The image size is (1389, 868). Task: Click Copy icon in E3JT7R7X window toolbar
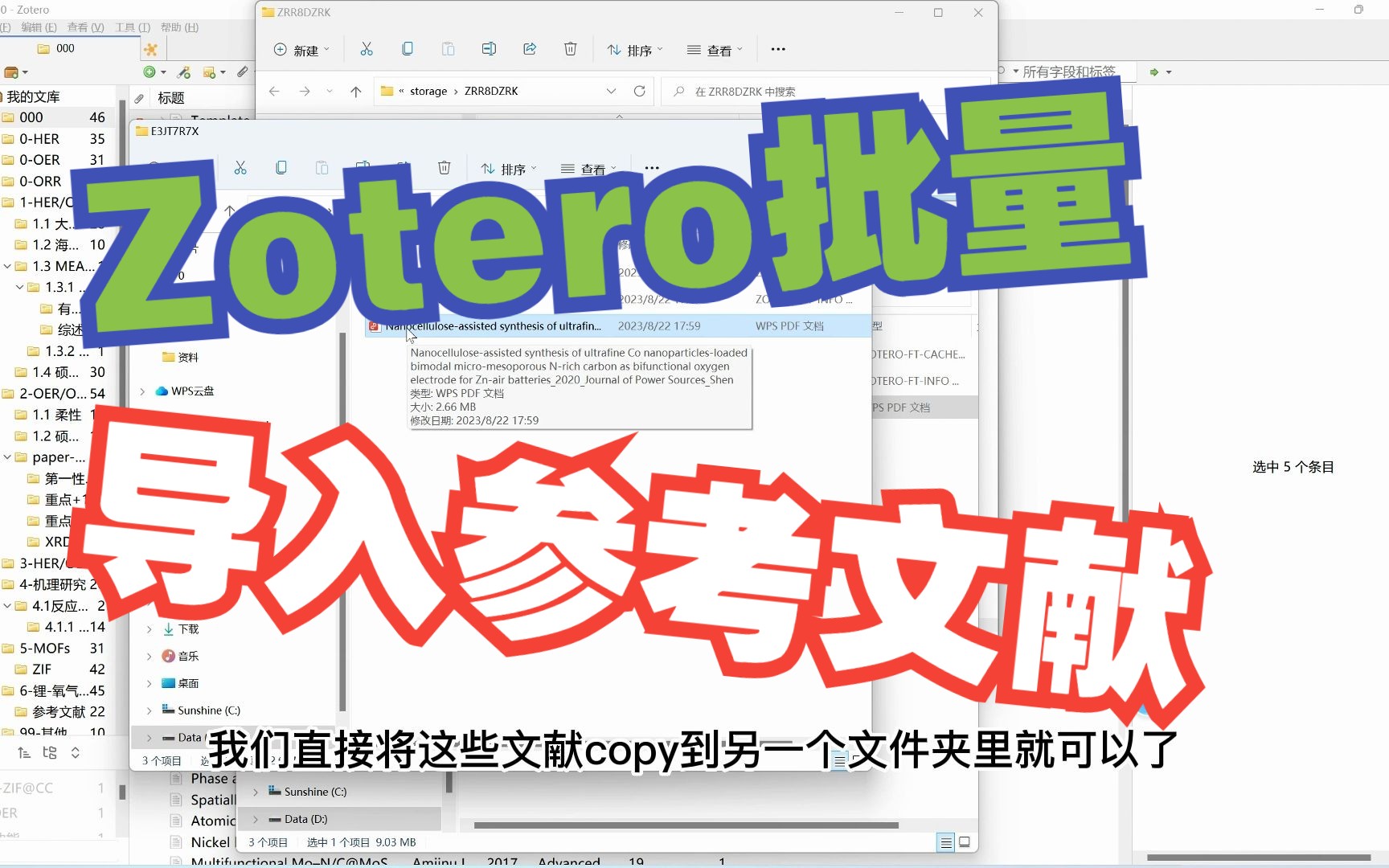coord(281,168)
